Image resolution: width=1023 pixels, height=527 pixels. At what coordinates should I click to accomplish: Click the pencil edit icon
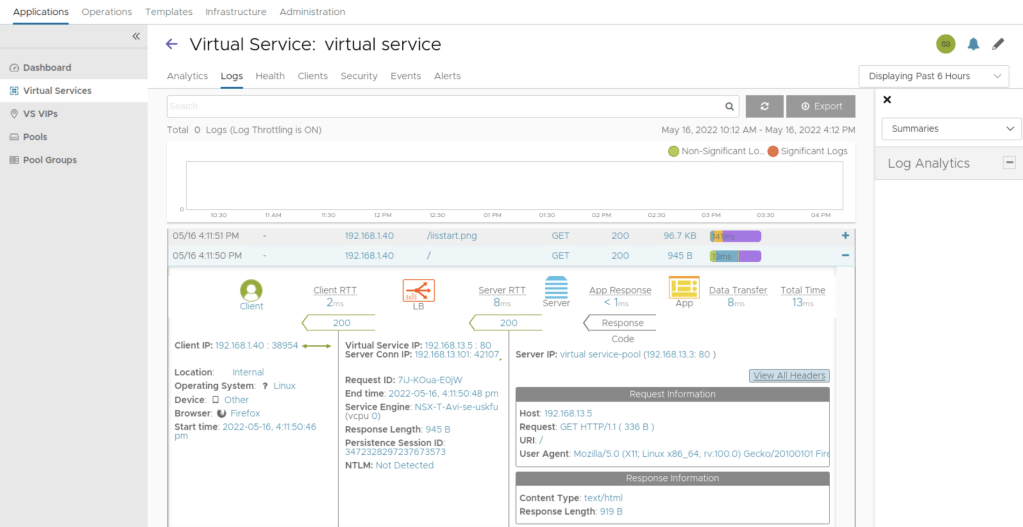[x=998, y=44]
